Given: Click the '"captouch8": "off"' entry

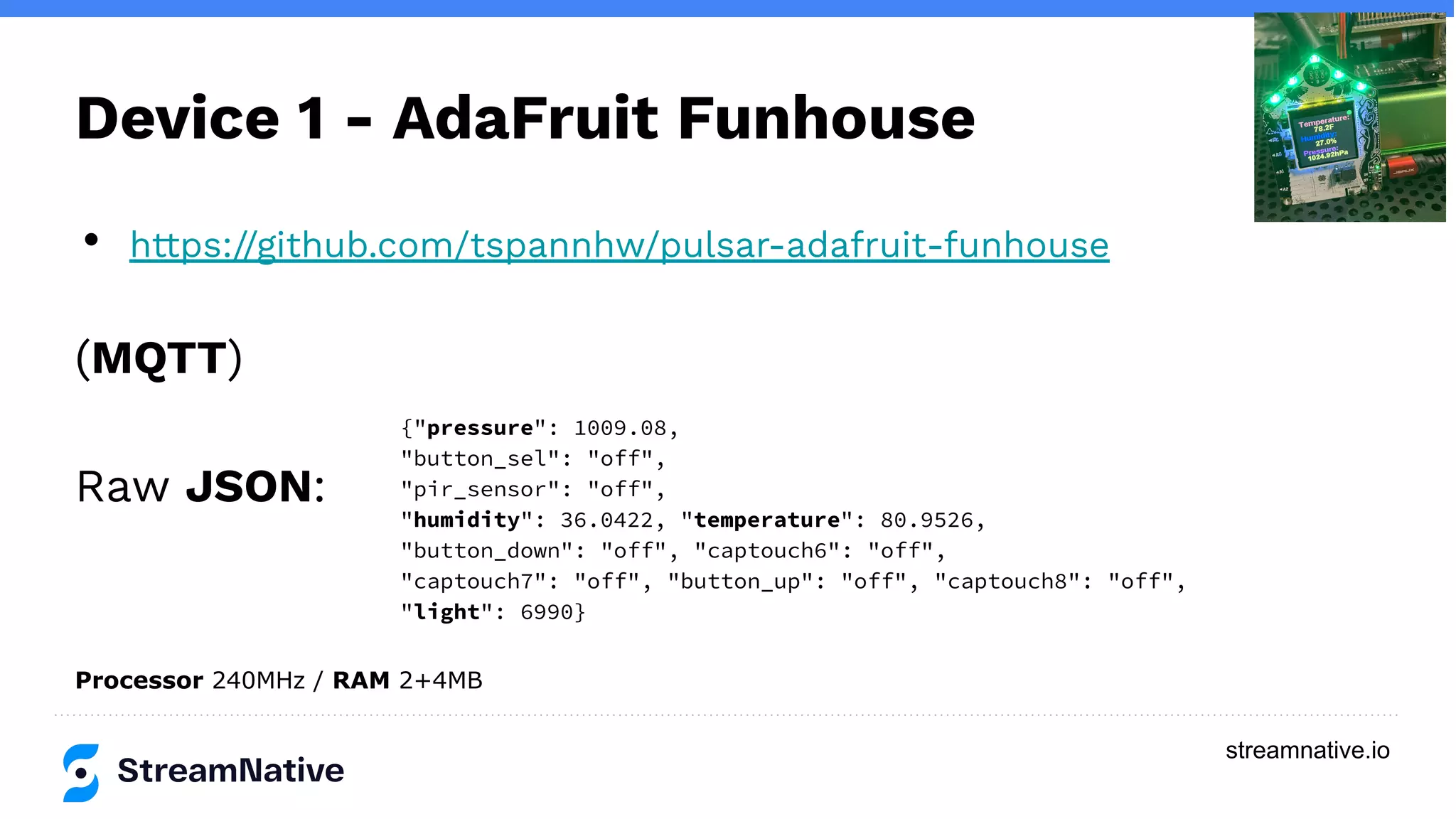Looking at the screenshot, I should pos(1060,582).
